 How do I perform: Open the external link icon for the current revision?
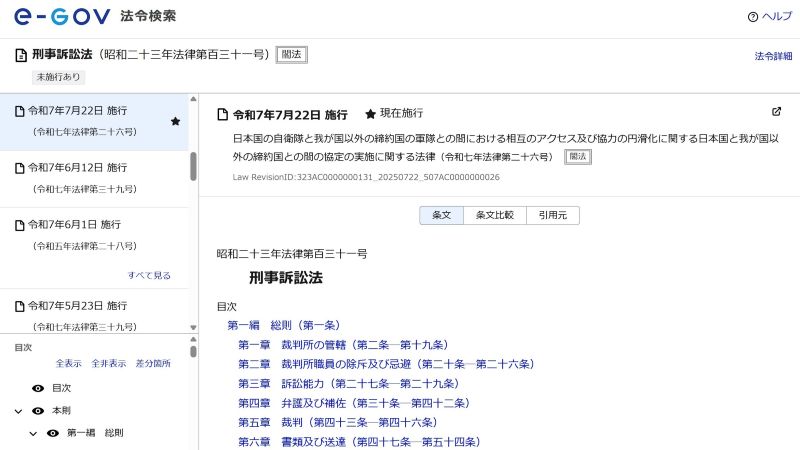777,112
